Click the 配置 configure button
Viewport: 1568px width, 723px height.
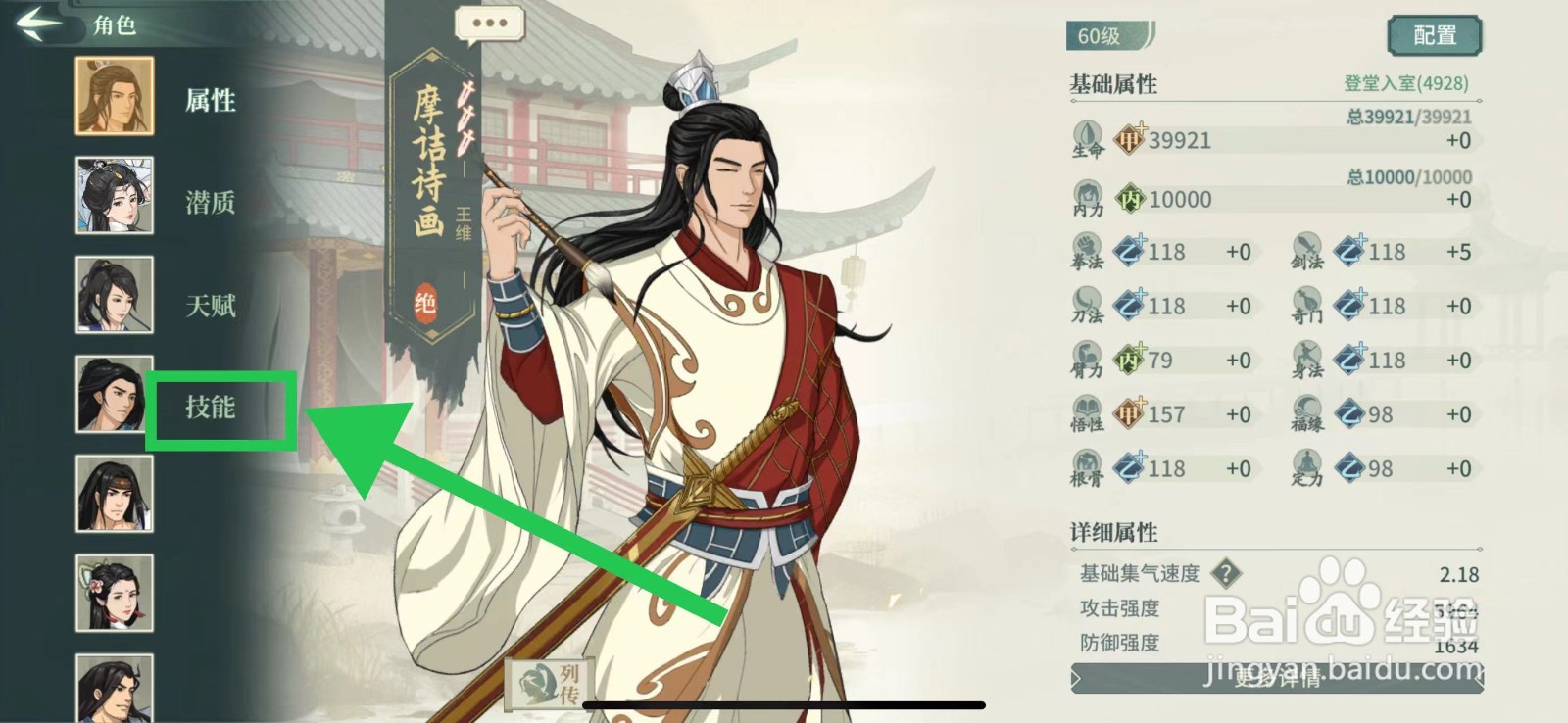click(1435, 36)
